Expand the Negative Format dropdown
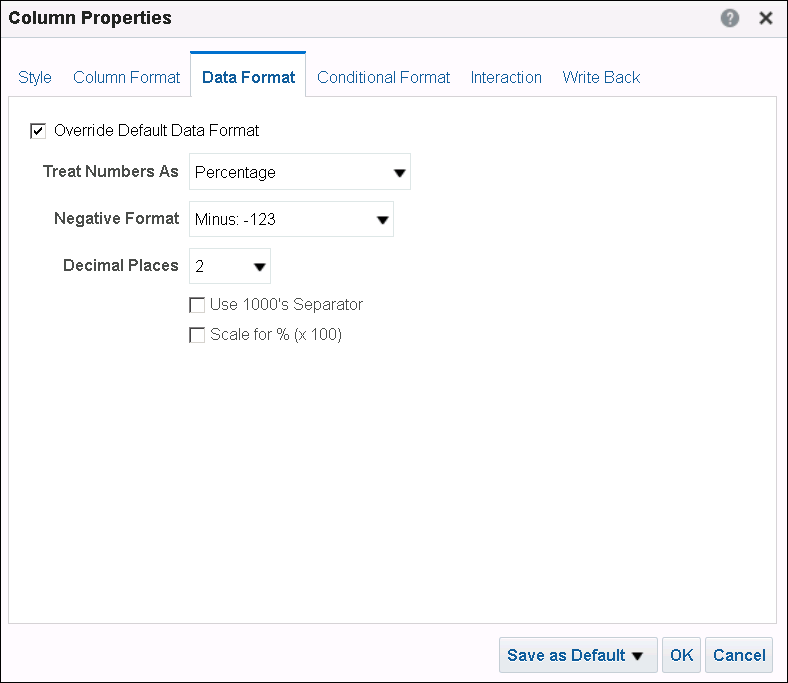Screen dimensions: 788x683 pos(291,219)
